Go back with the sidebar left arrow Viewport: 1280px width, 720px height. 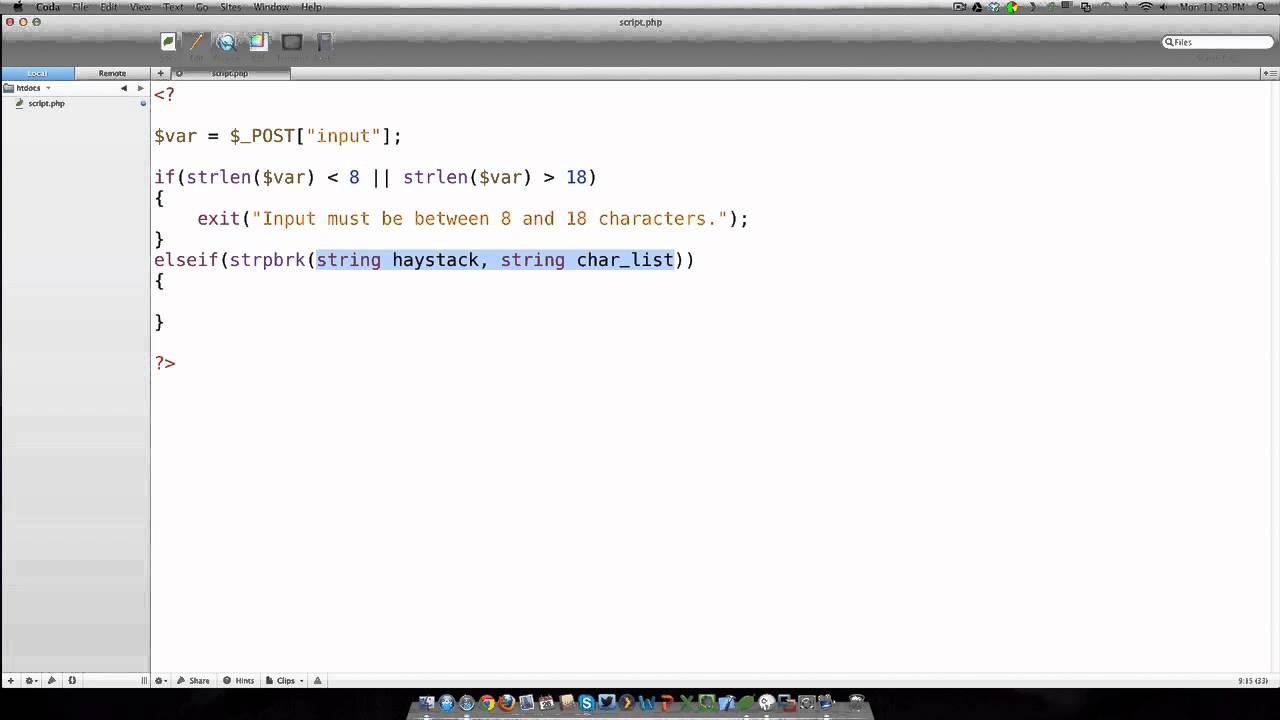point(124,88)
